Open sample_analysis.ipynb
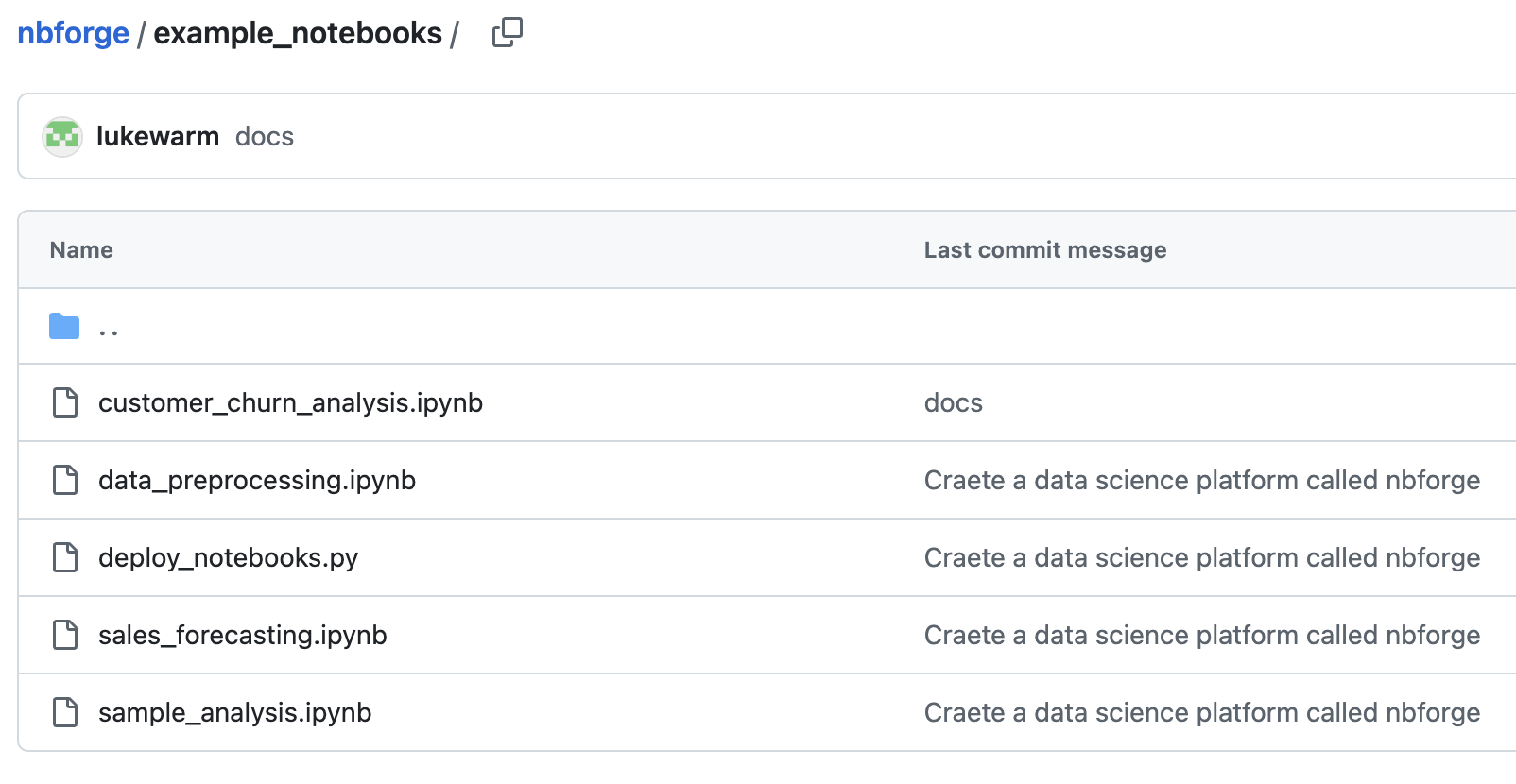Image resolution: width=1516 pixels, height=784 pixels. [x=235, y=712]
